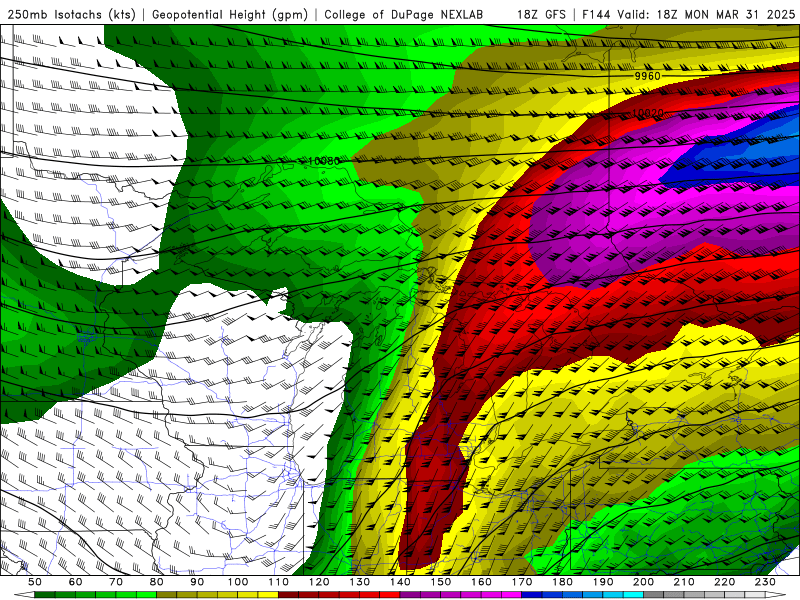Click the "250mb Isotachs (kts)" title text
The width and height of the screenshot is (800, 600).
[72, 14]
